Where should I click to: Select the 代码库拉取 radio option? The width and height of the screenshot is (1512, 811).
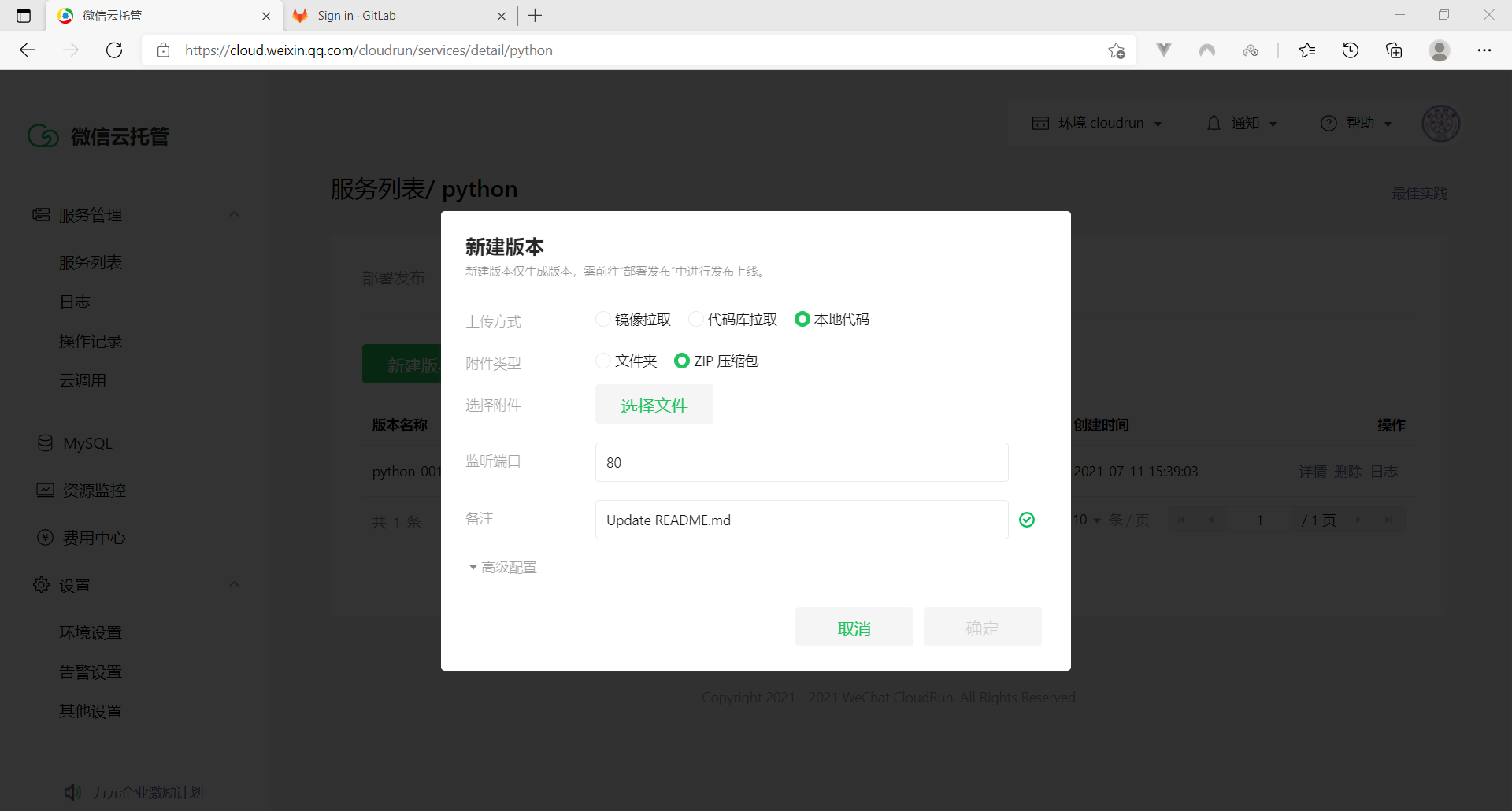[696, 319]
